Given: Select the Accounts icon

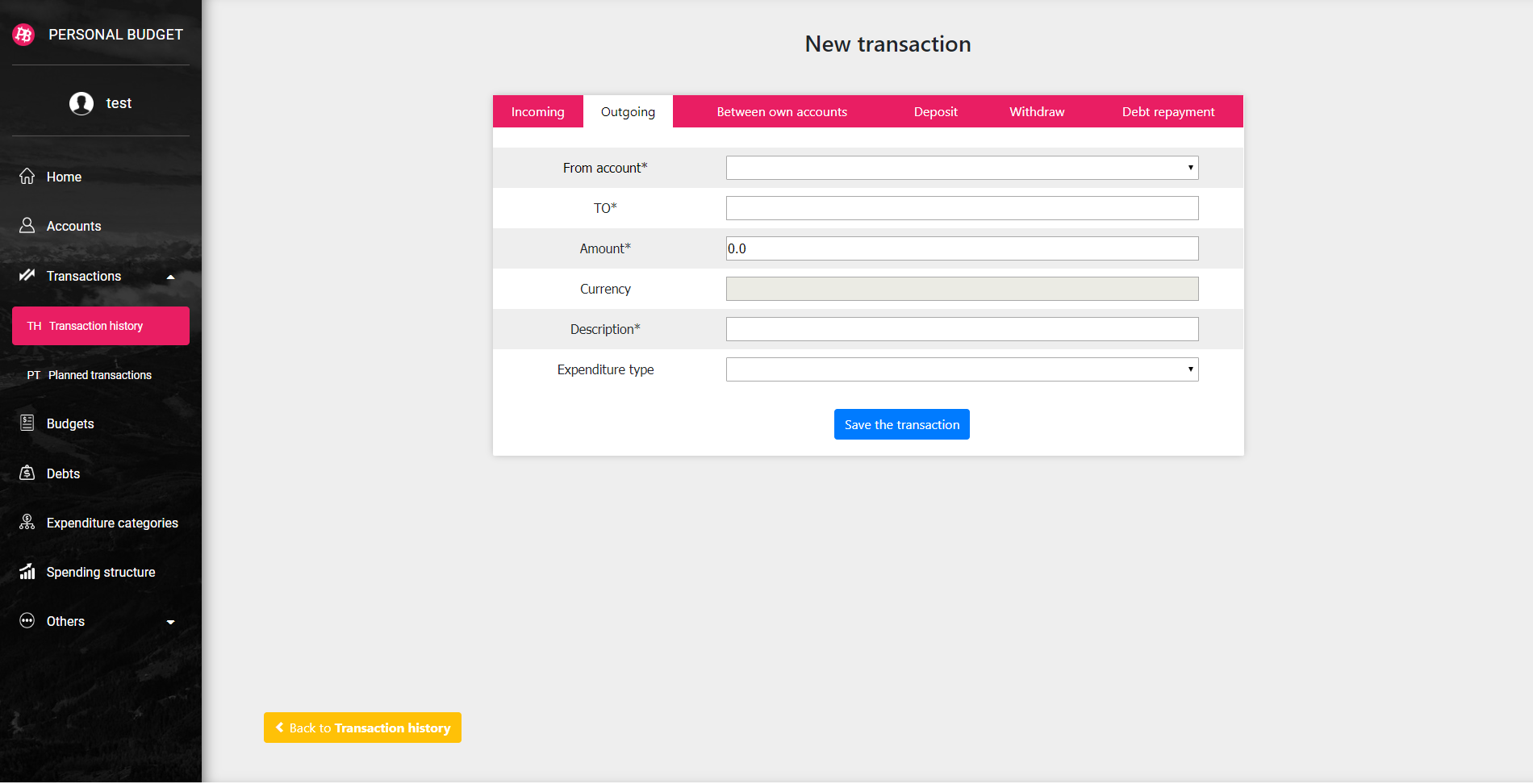Looking at the screenshot, I should (x=26, y=226).
